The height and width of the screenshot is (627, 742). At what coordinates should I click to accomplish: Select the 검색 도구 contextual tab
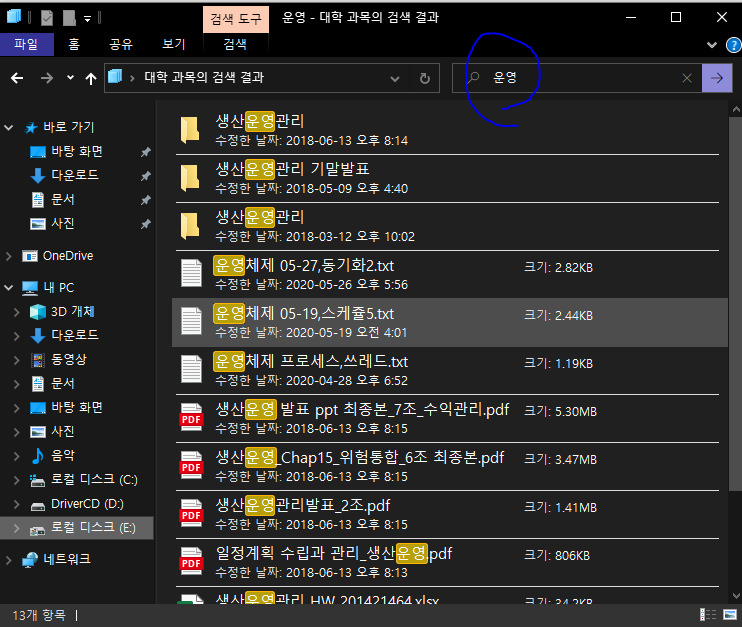(x=236, y=19)
